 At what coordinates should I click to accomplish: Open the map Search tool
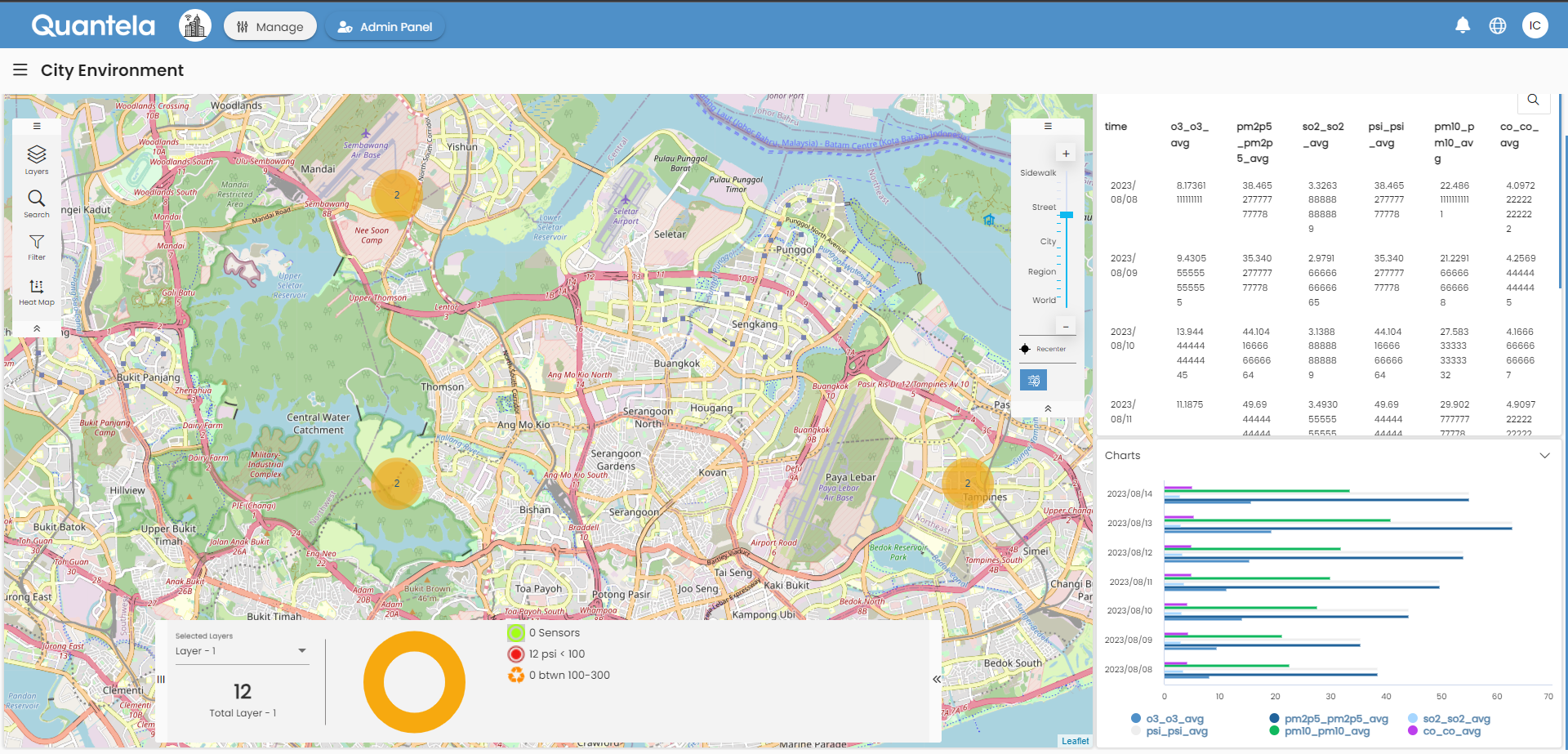point(37,204)
